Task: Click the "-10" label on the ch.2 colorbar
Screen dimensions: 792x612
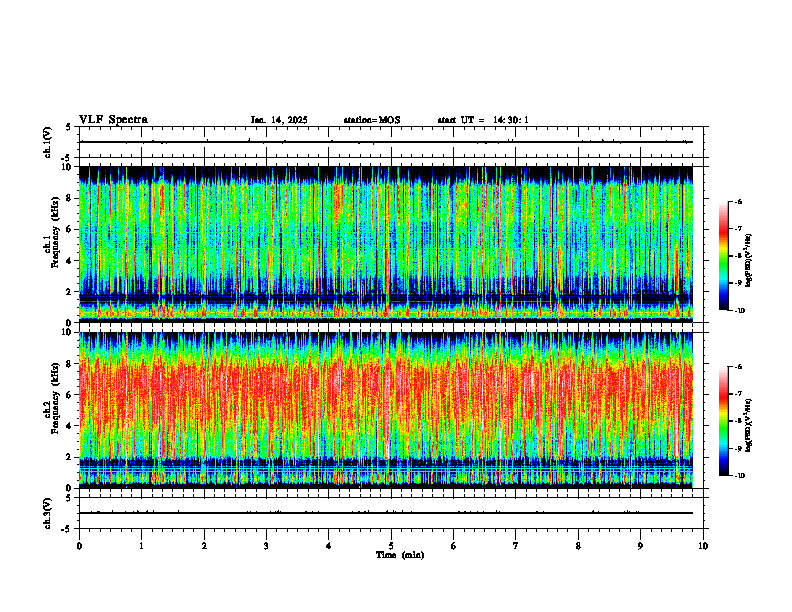Action: pyautogui.click(x=739, y=476)
